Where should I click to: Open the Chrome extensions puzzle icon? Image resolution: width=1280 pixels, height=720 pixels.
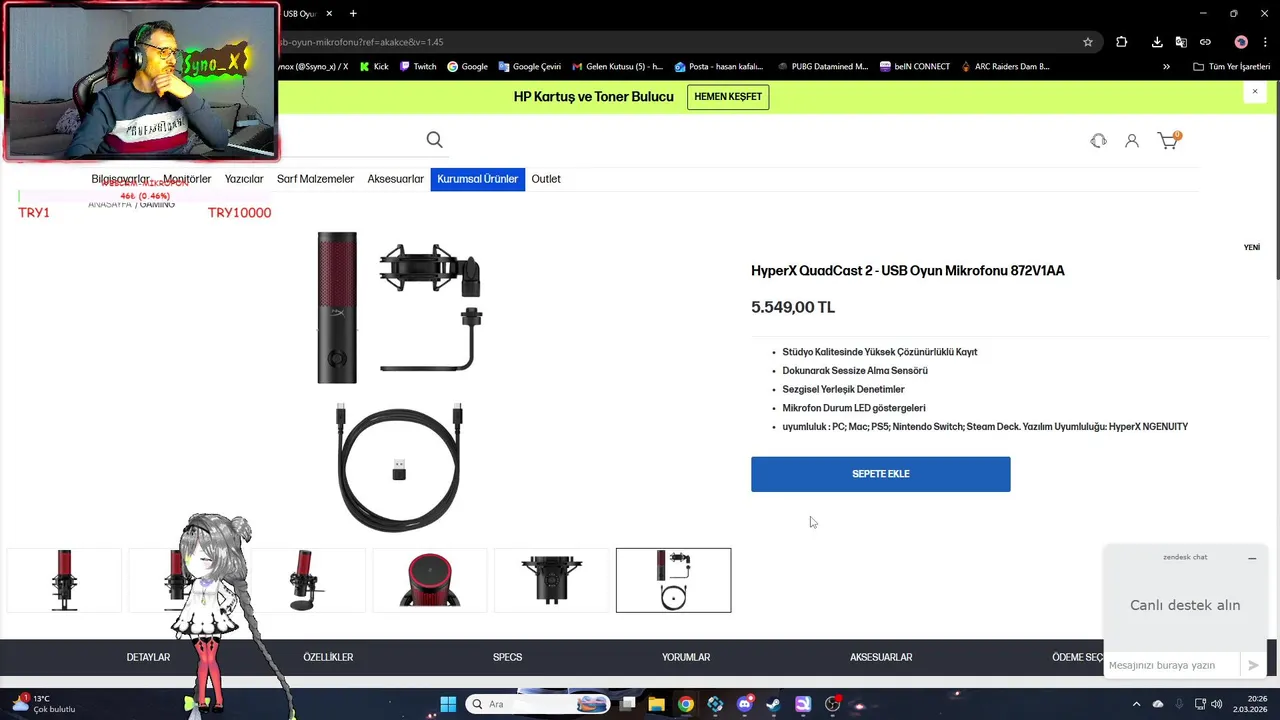pos(1121,42)
